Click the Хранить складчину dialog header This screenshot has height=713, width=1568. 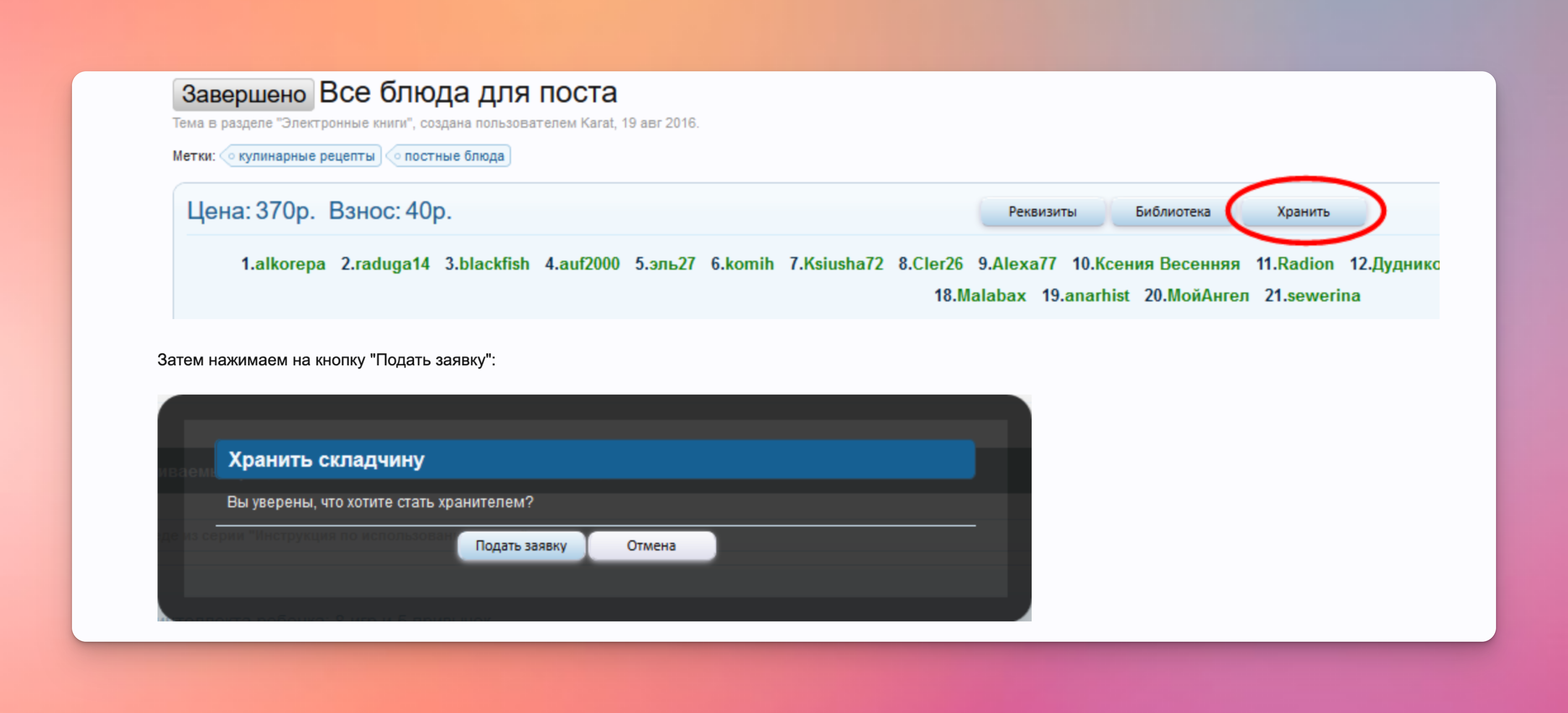click(595, 459)
